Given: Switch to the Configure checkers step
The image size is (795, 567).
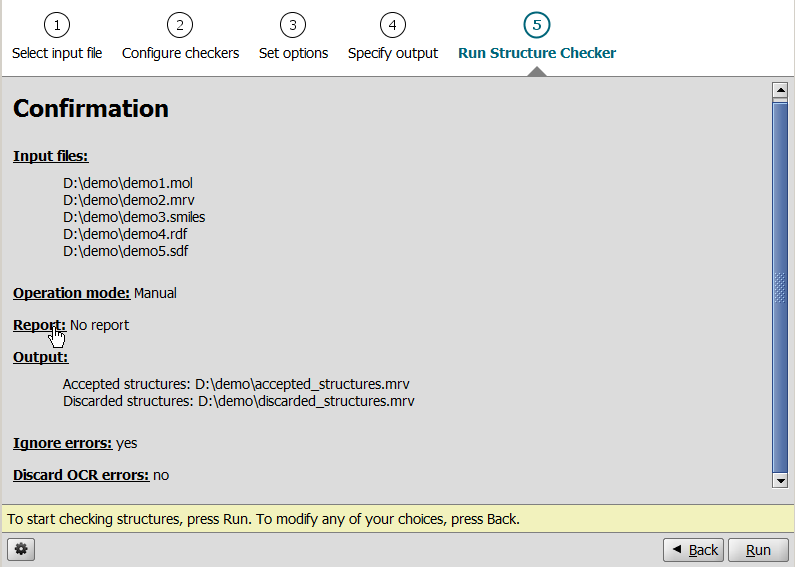Looking at the screenshot, I should click(x=180, y=53).
